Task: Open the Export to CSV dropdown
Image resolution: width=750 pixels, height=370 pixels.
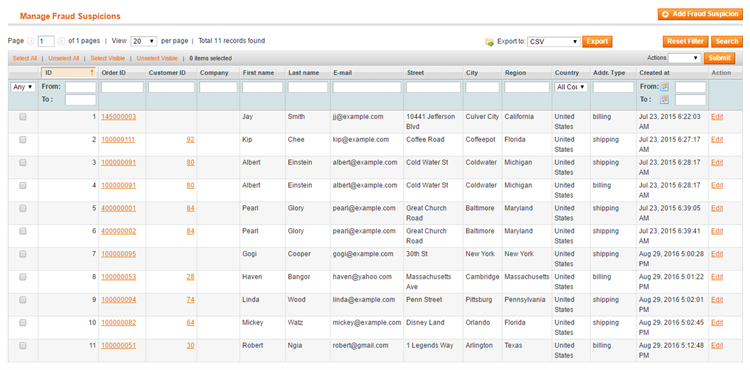Action: (554, 42)
